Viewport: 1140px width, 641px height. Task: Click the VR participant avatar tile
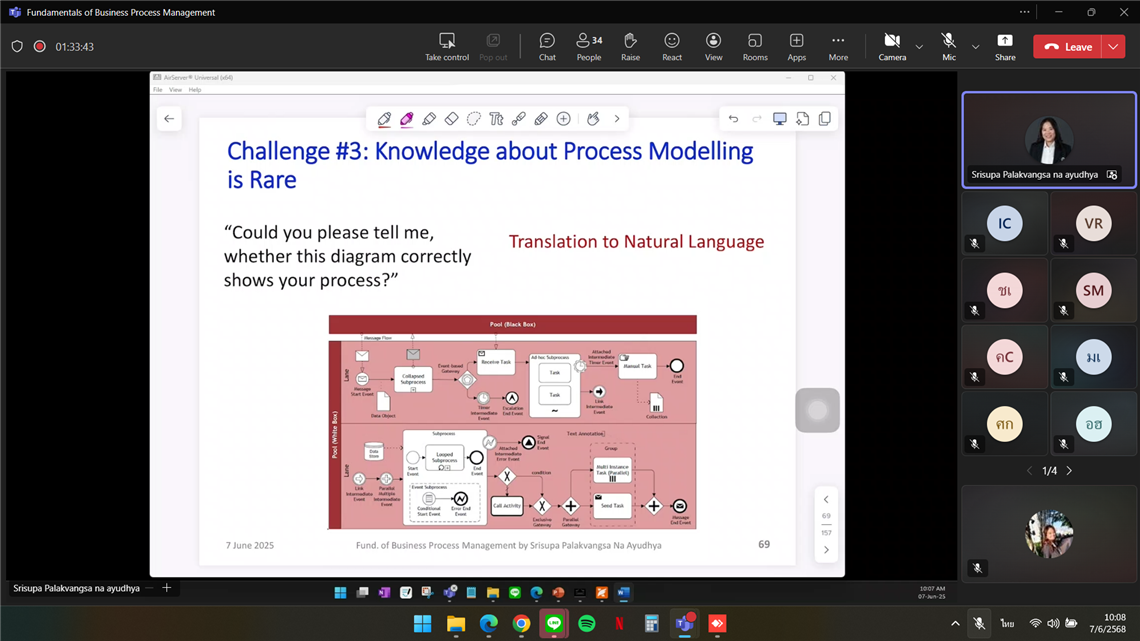[x=1093, y=224]
